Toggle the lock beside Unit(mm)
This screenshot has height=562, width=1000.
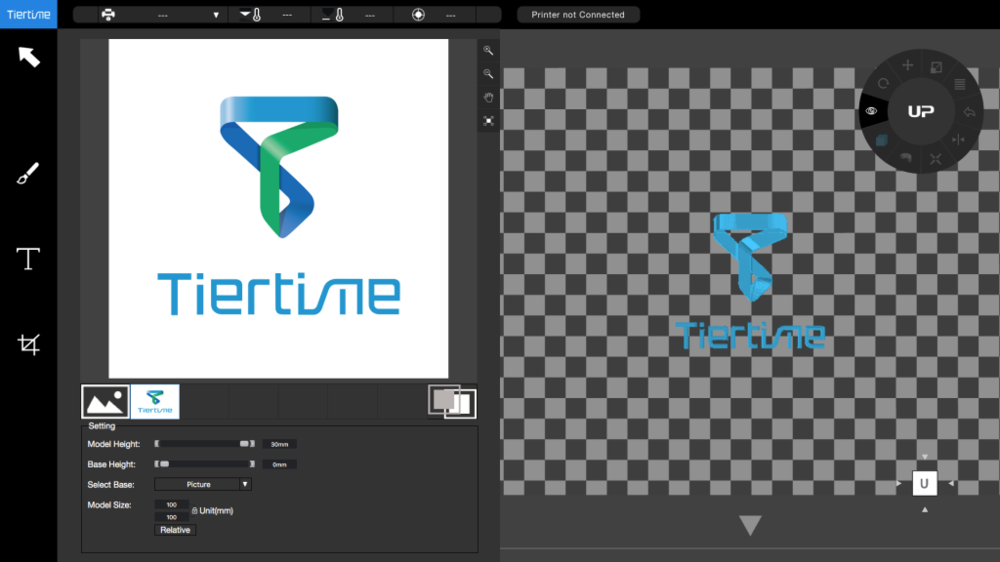[194, 511]
